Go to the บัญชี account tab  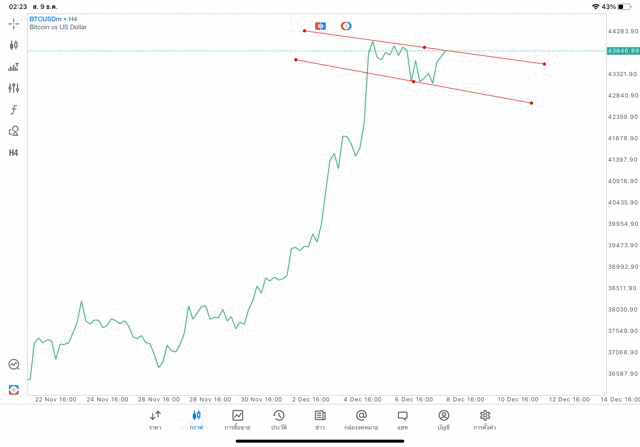443,419
